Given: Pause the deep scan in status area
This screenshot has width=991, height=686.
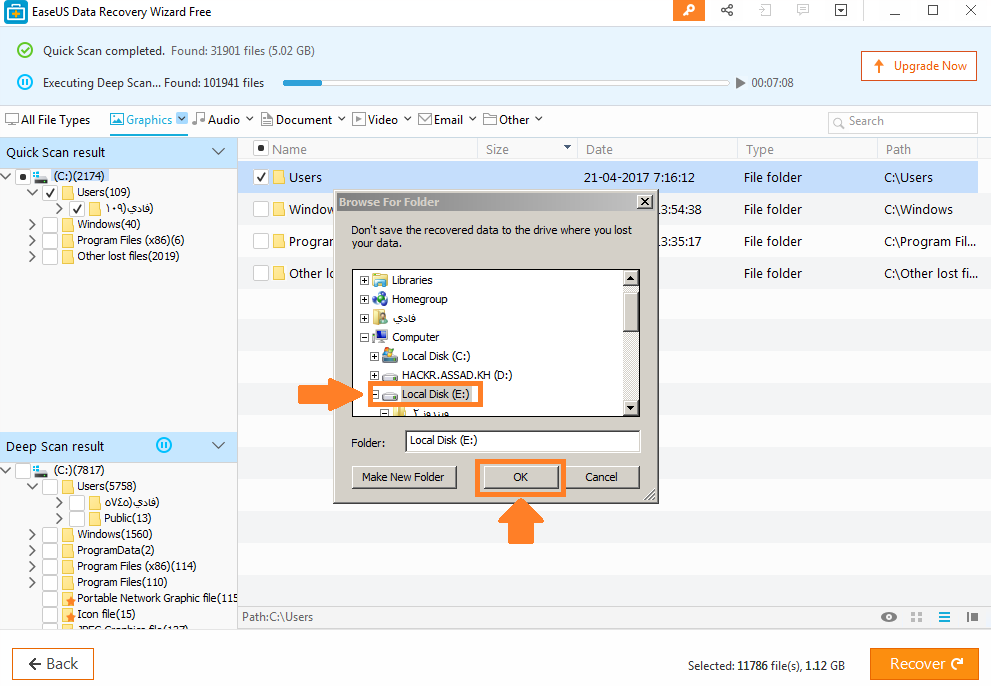Looking at the screenshot, I should [x=25, y=82].
